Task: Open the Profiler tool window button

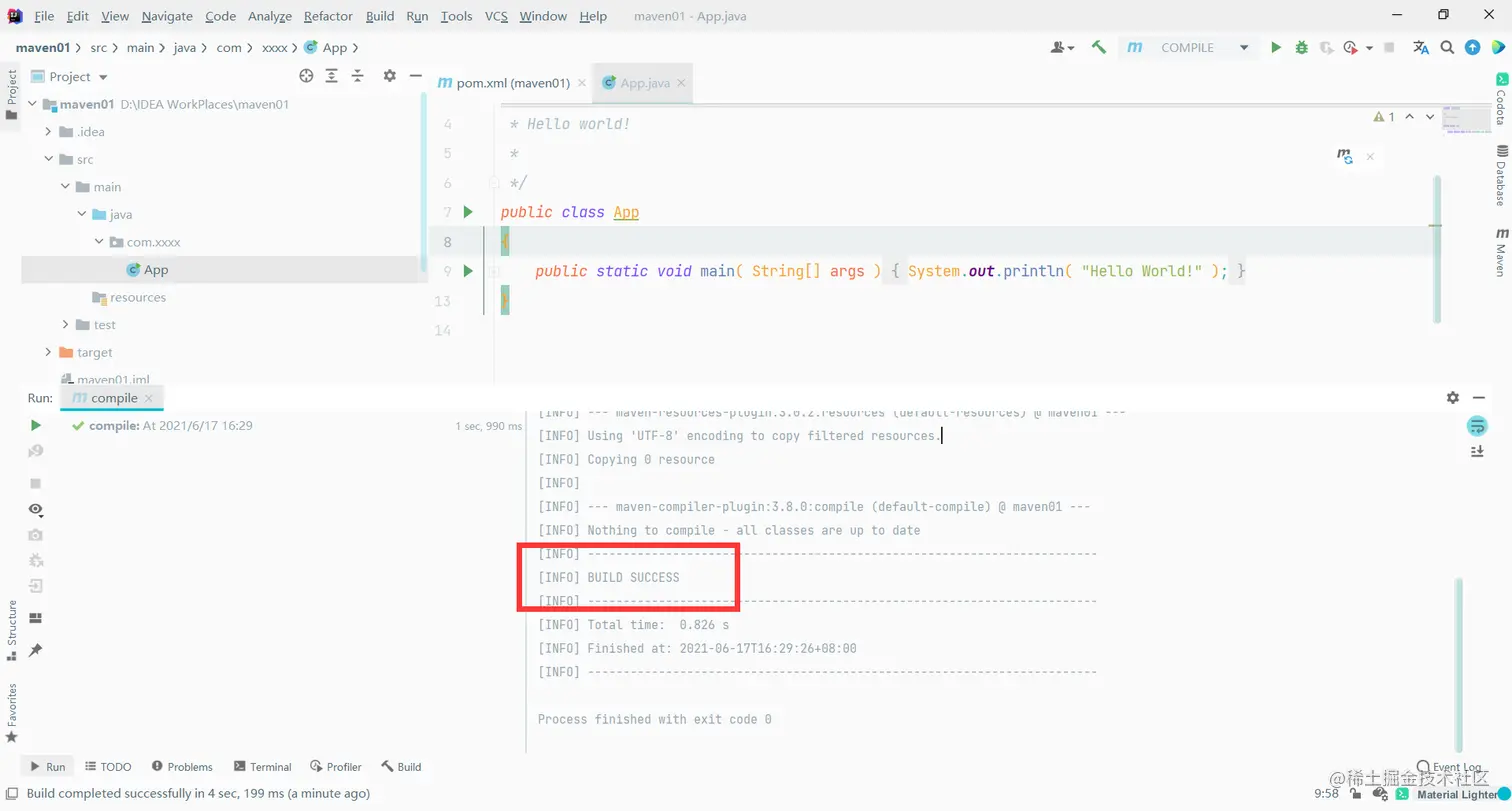Action: 336,767
